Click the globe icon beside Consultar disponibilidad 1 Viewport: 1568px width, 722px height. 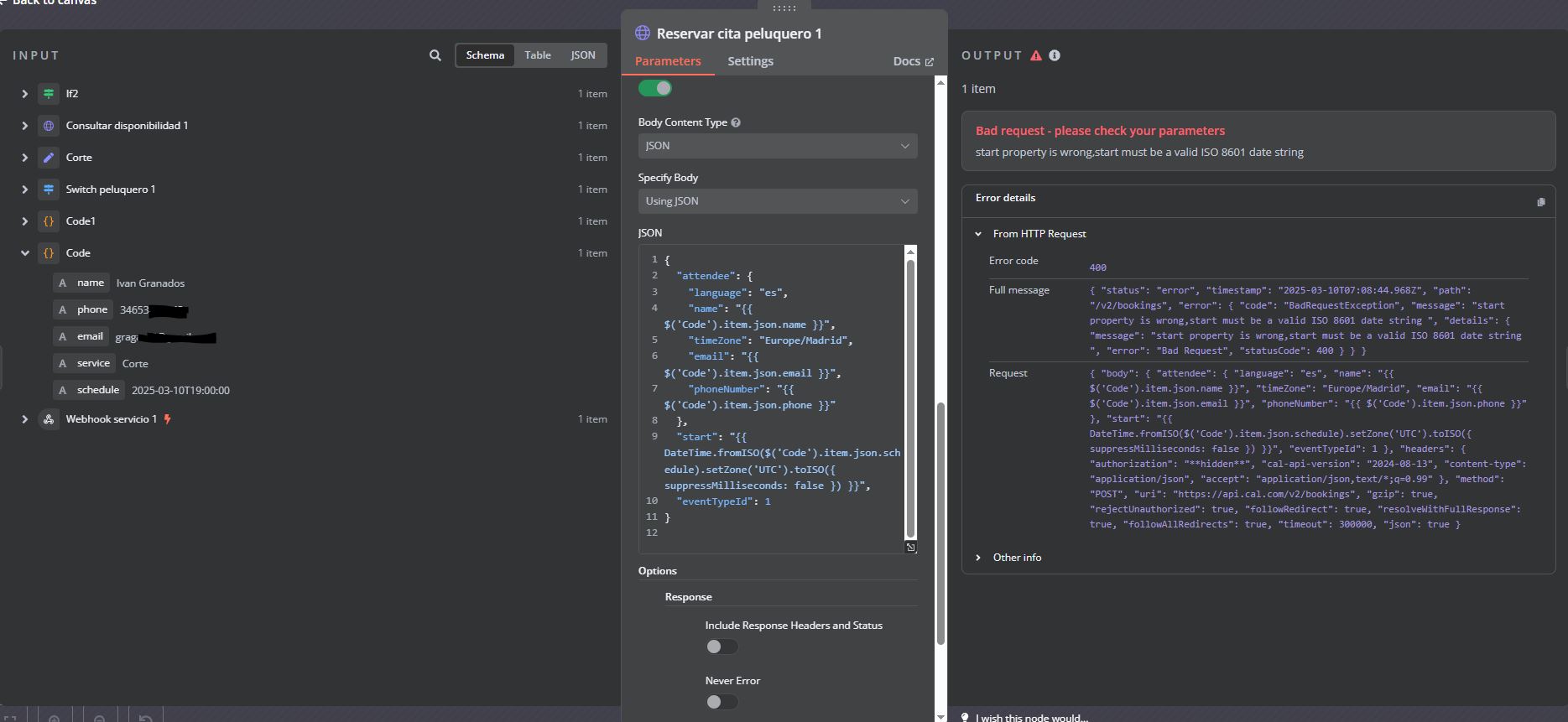tap(49, 126)
